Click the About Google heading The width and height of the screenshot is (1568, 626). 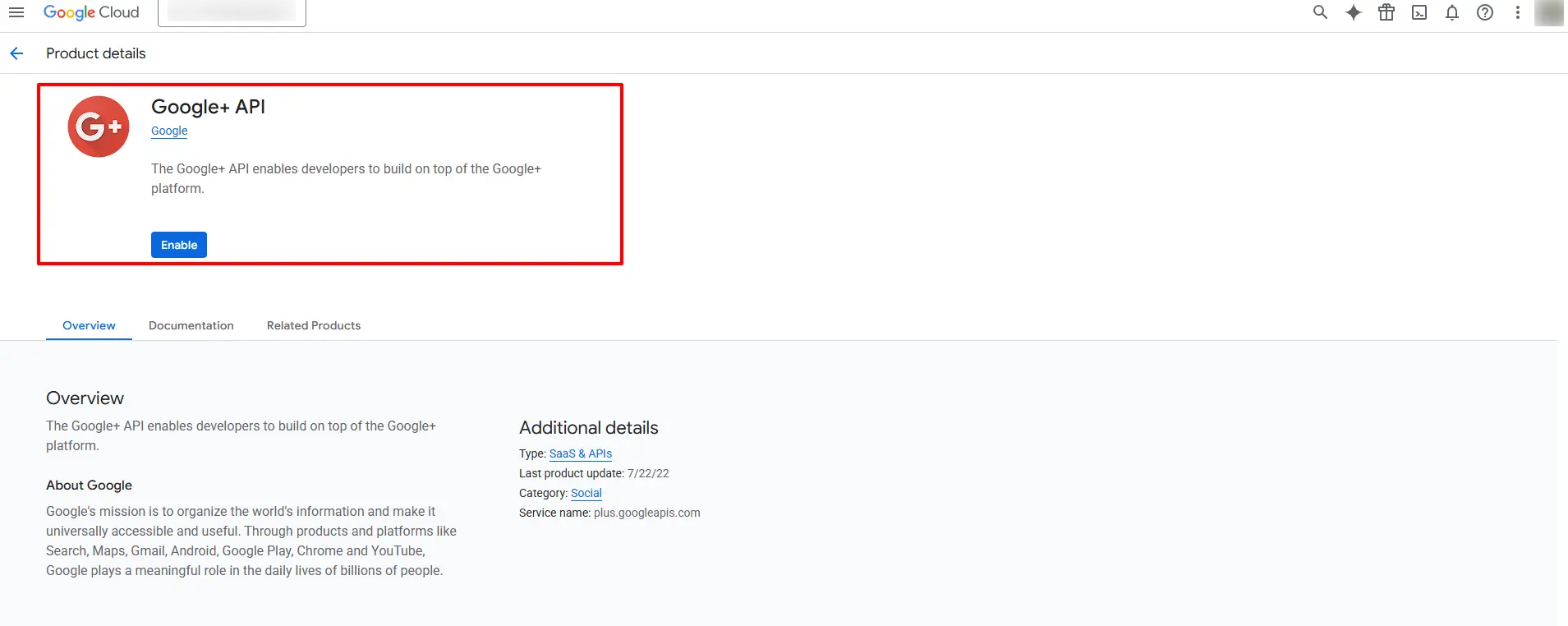click(x=89, y=486)
